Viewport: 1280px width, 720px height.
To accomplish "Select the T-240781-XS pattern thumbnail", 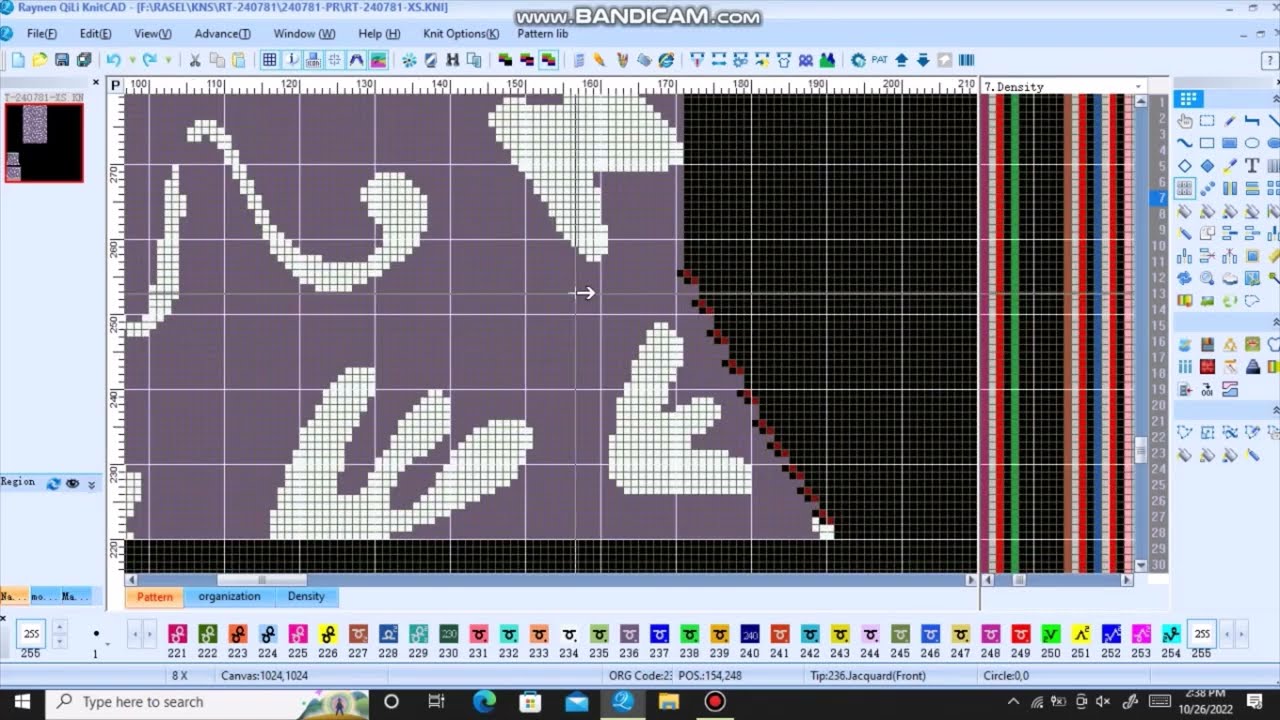I will click(x=43, y=142).
